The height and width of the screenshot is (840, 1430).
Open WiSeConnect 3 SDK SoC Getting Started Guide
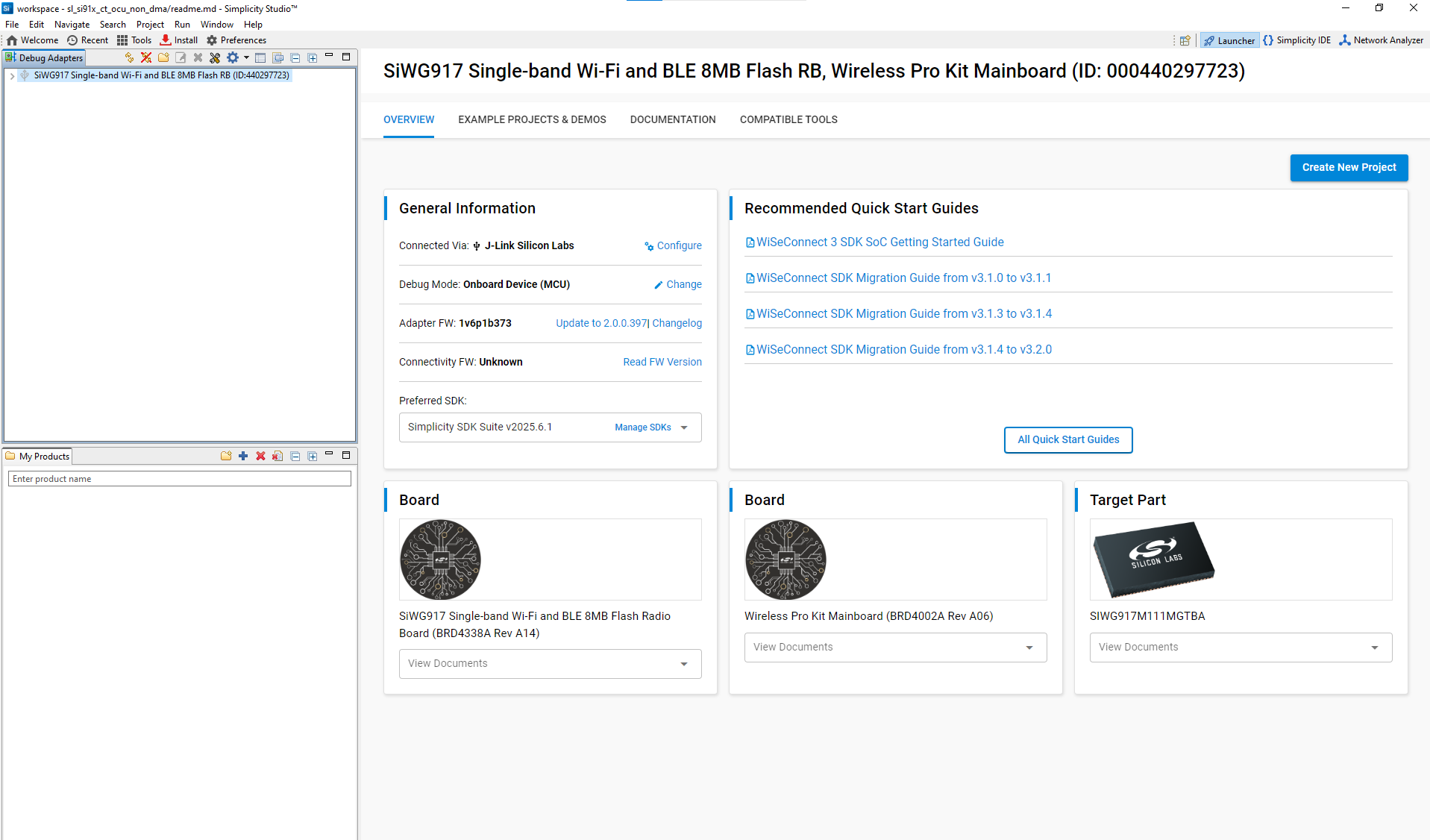coord(879,242)
